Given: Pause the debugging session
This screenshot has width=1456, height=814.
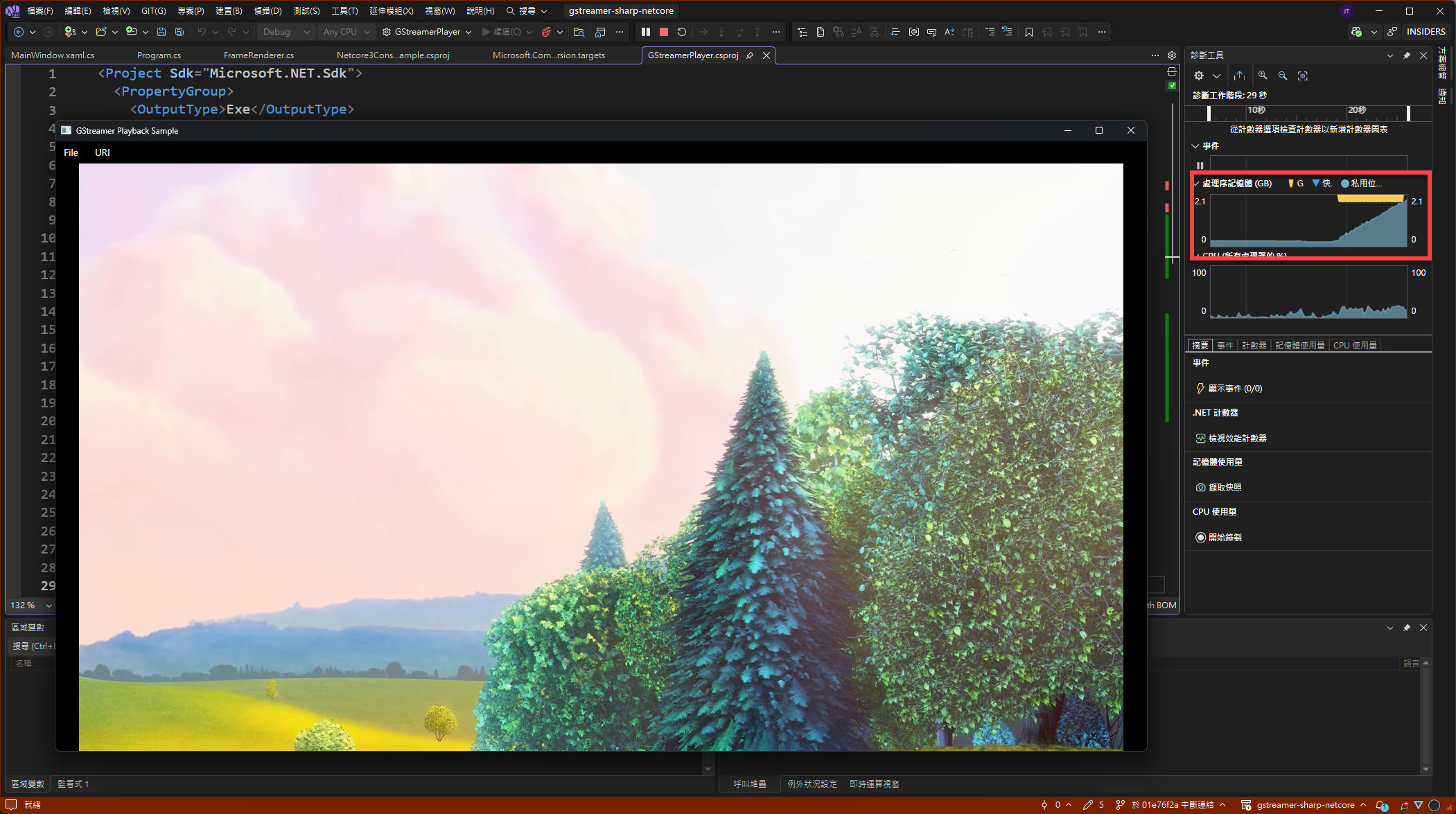Looking at the screenshot, I should (646, 32).
